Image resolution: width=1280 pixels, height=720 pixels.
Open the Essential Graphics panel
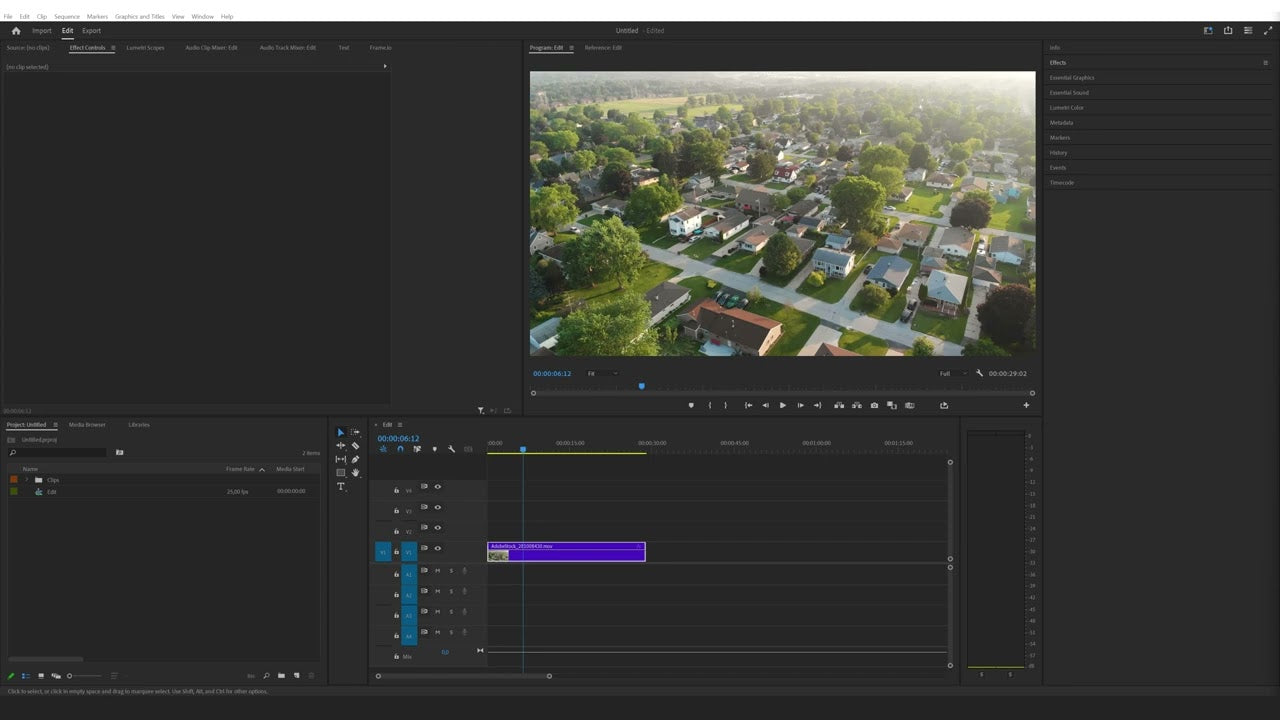[1072, 78]
